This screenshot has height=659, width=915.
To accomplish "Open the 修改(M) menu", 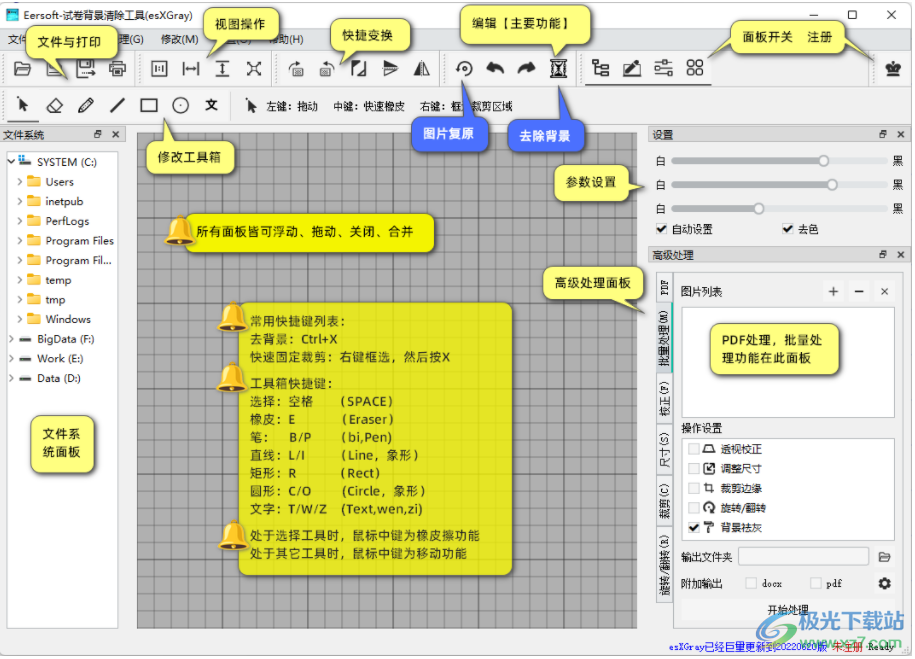I will tap(179, 39).
